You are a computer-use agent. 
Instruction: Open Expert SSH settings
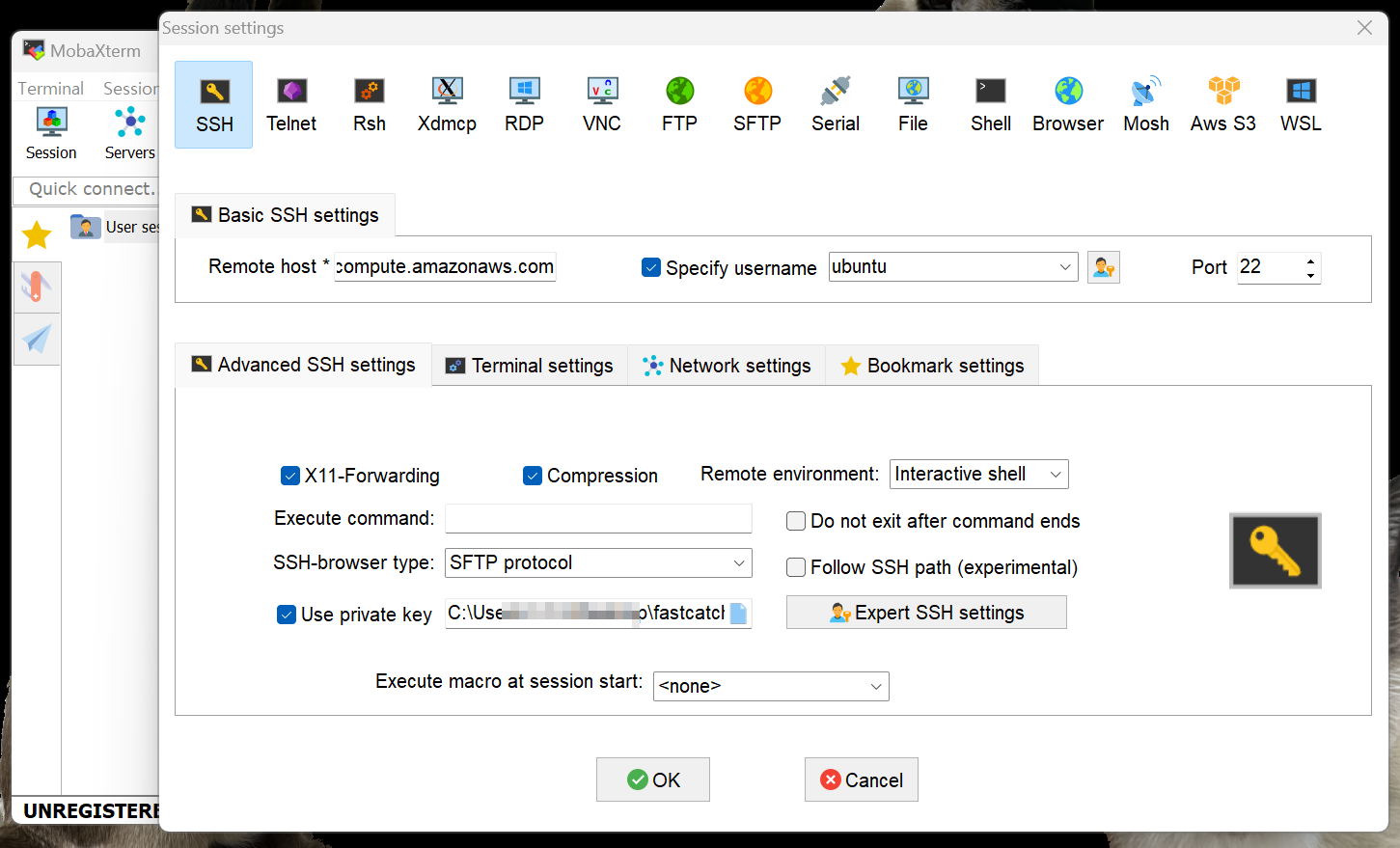[x=926, y=613]
